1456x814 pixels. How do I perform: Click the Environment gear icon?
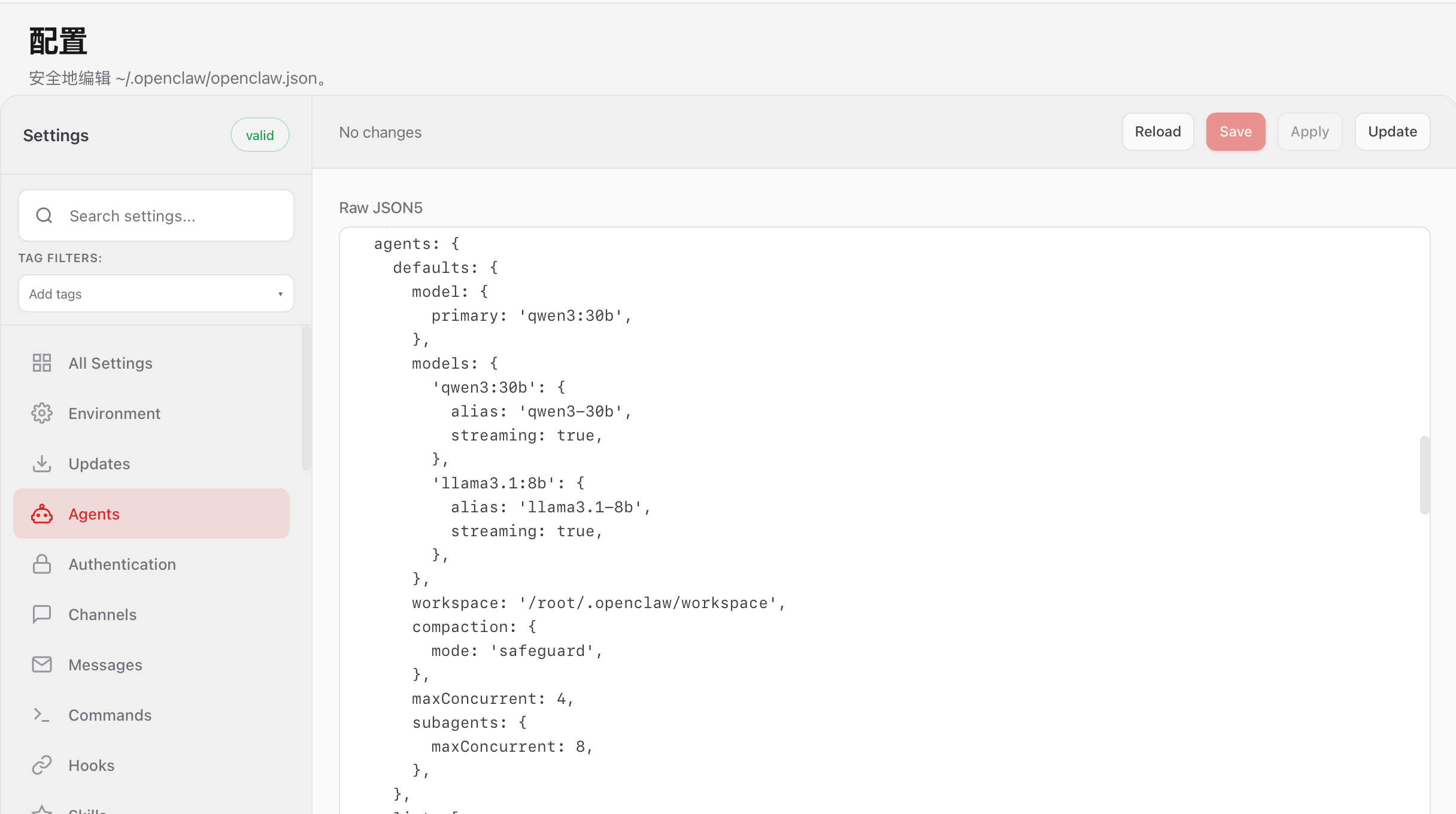[x=42, y=413]
